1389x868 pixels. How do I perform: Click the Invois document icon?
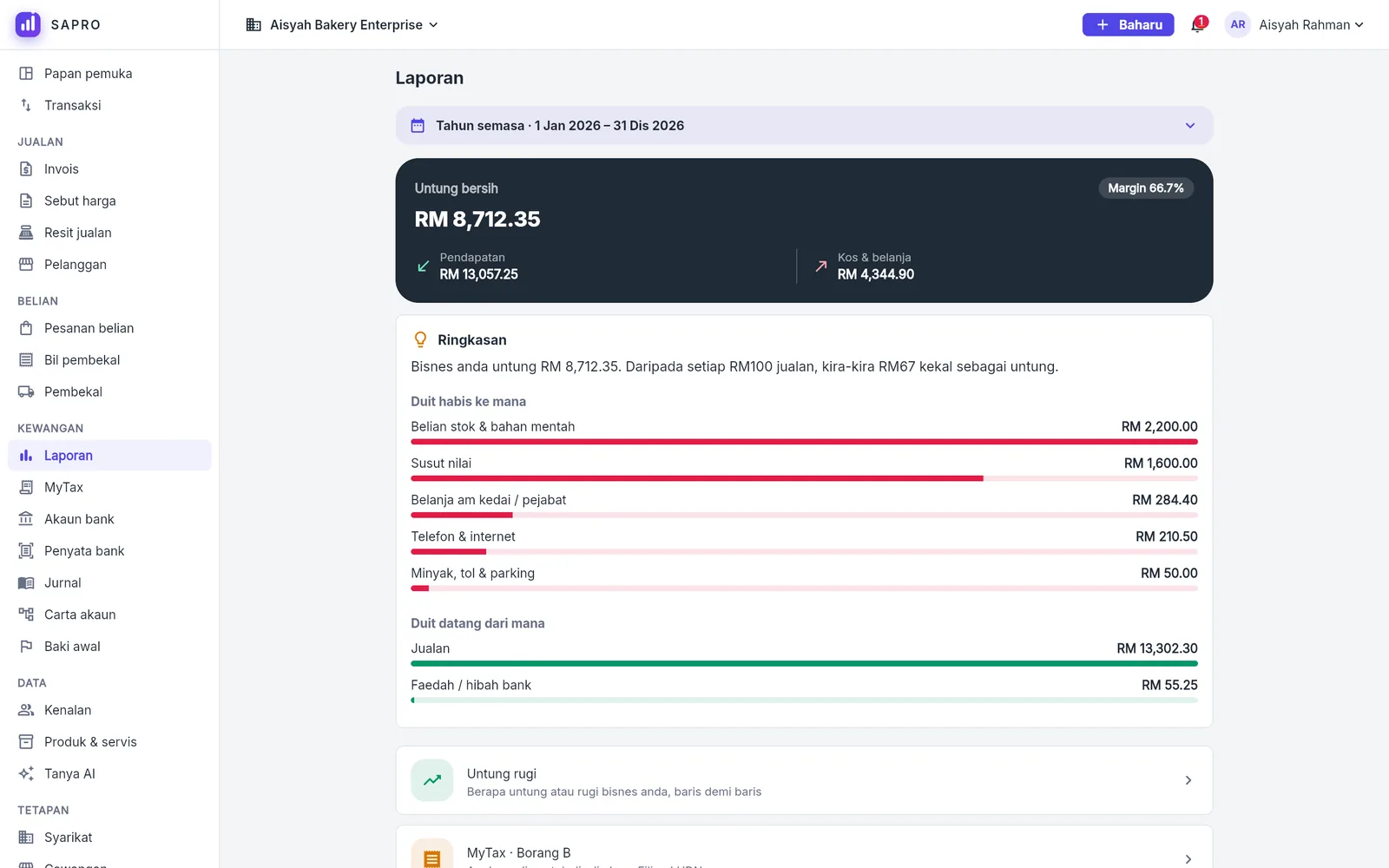[x=26, y=169]
